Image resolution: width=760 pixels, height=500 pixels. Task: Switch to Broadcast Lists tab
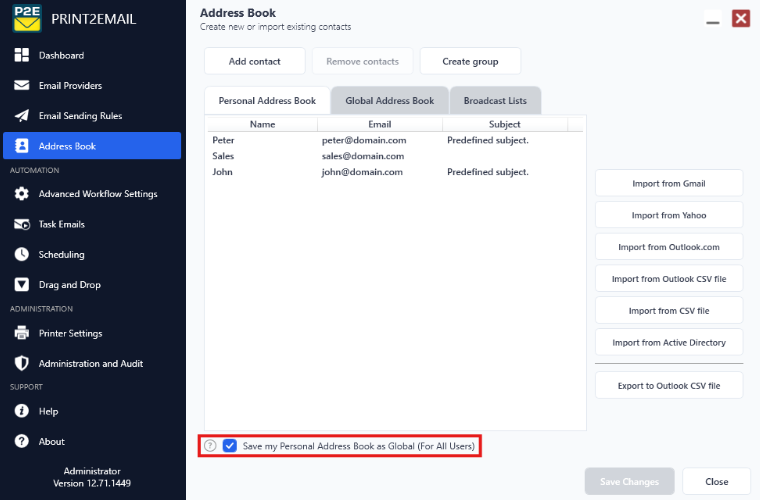pyautogui.click(x=495, y=100)
